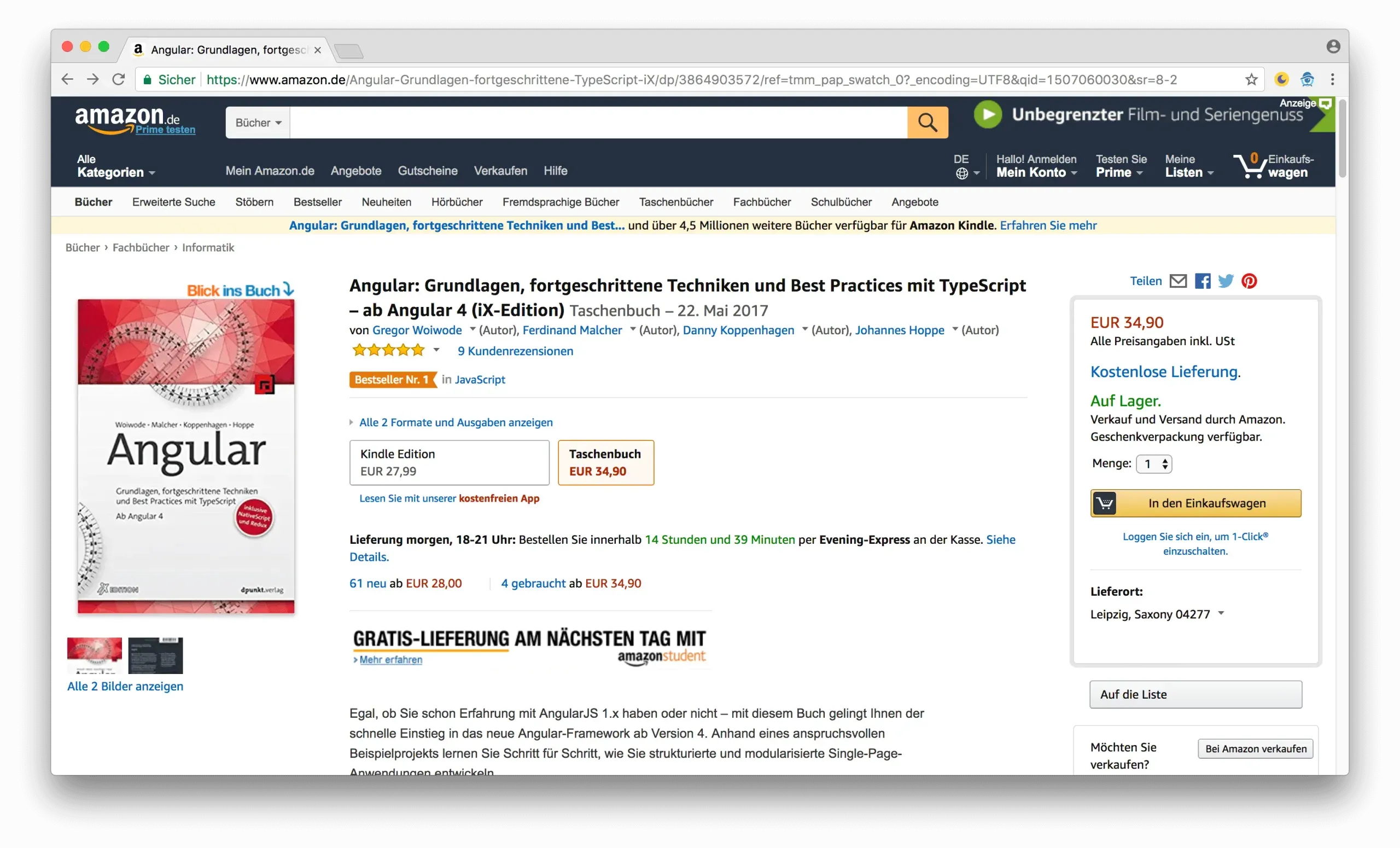Expand the Mein Konto dropdown
1400x848 pixels.
(1036, 166)
